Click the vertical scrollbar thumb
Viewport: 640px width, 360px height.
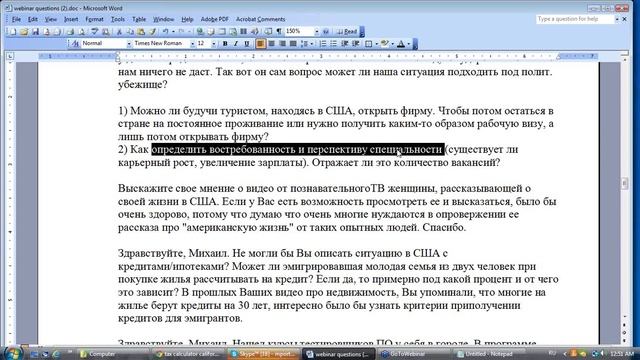(624, 184)
